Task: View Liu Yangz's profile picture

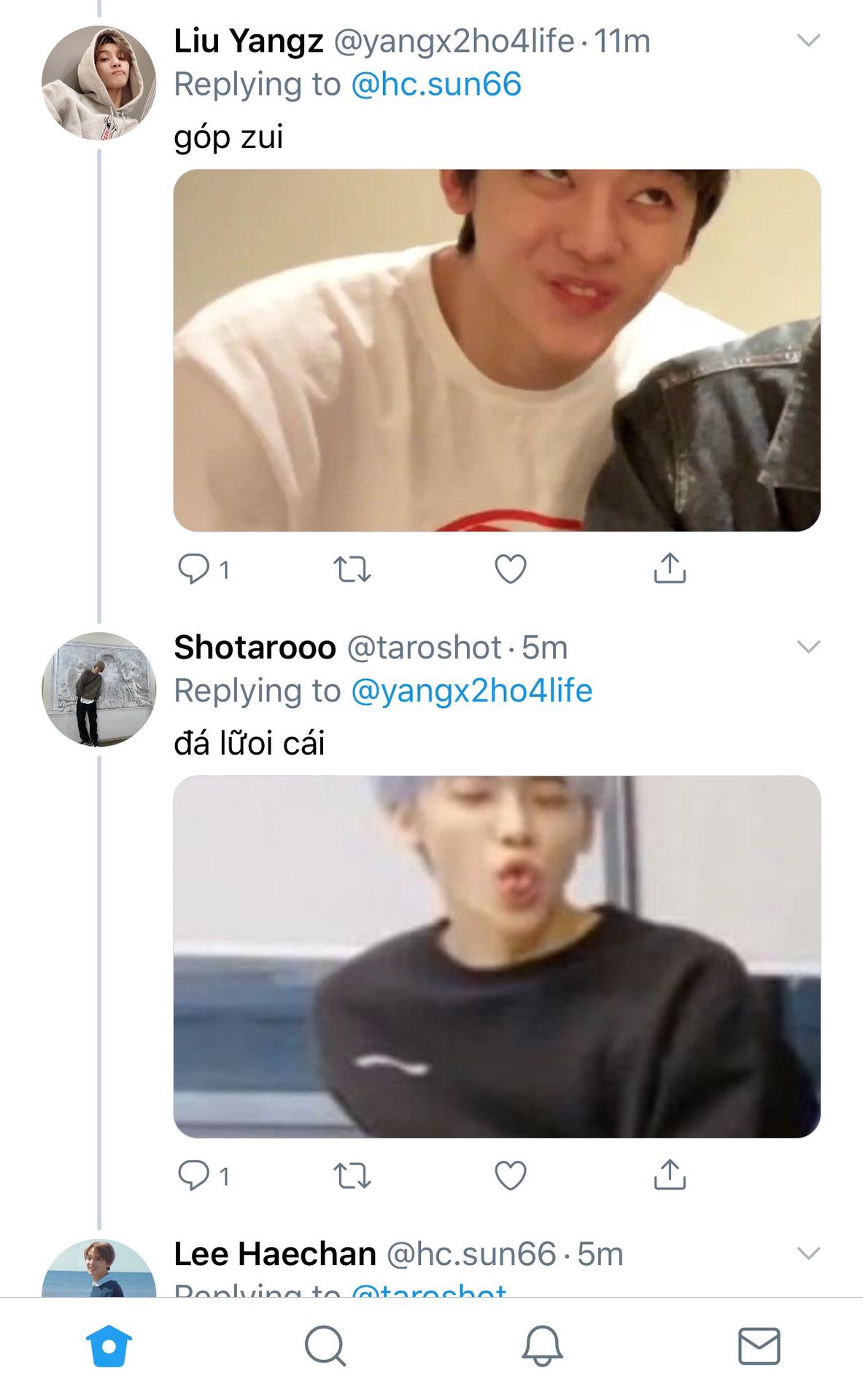Action: 98,82
